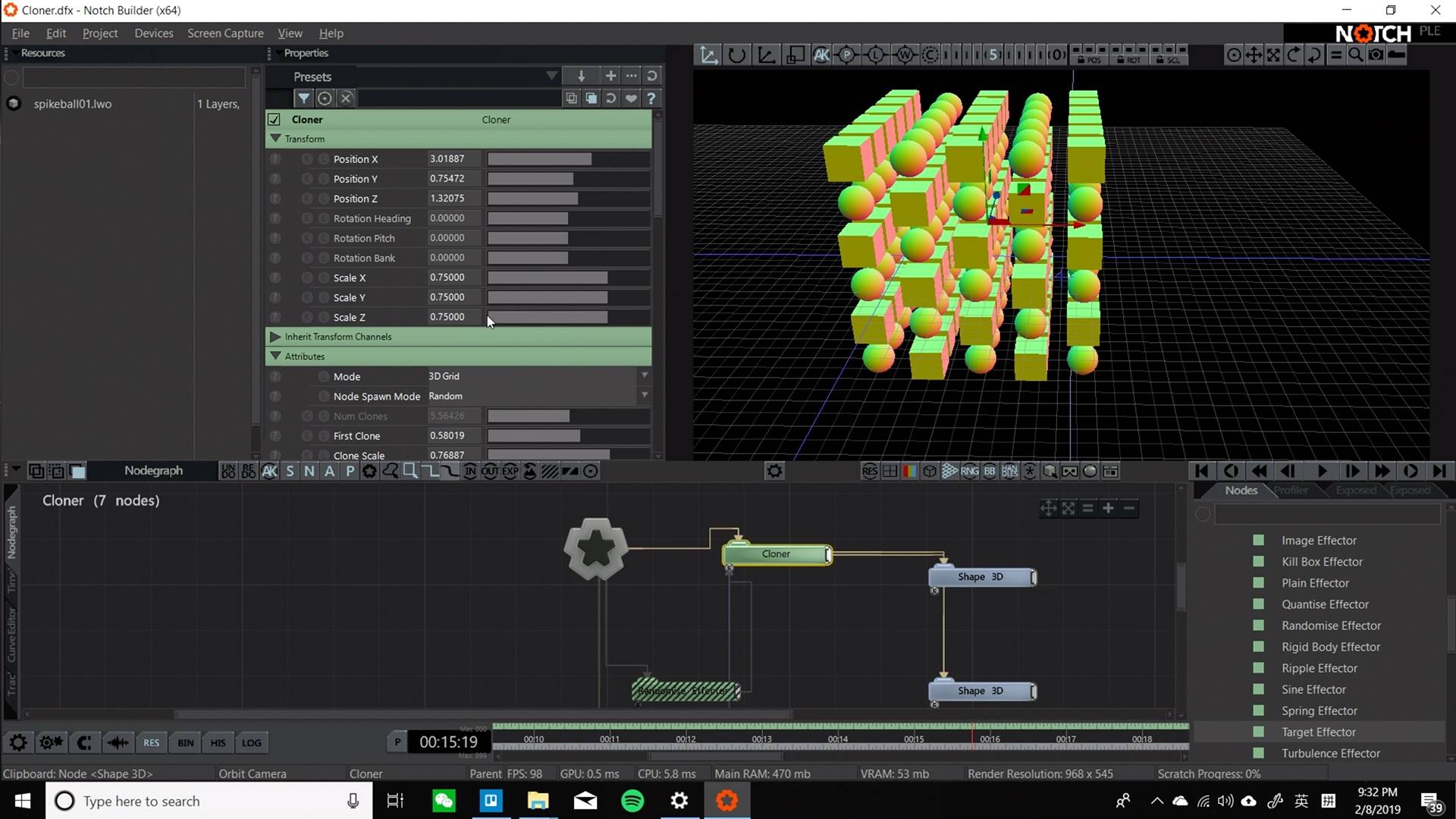The image size is (1456, 819).
Task: Click the add preset plus icon
Action: click(x=610, y=76)
